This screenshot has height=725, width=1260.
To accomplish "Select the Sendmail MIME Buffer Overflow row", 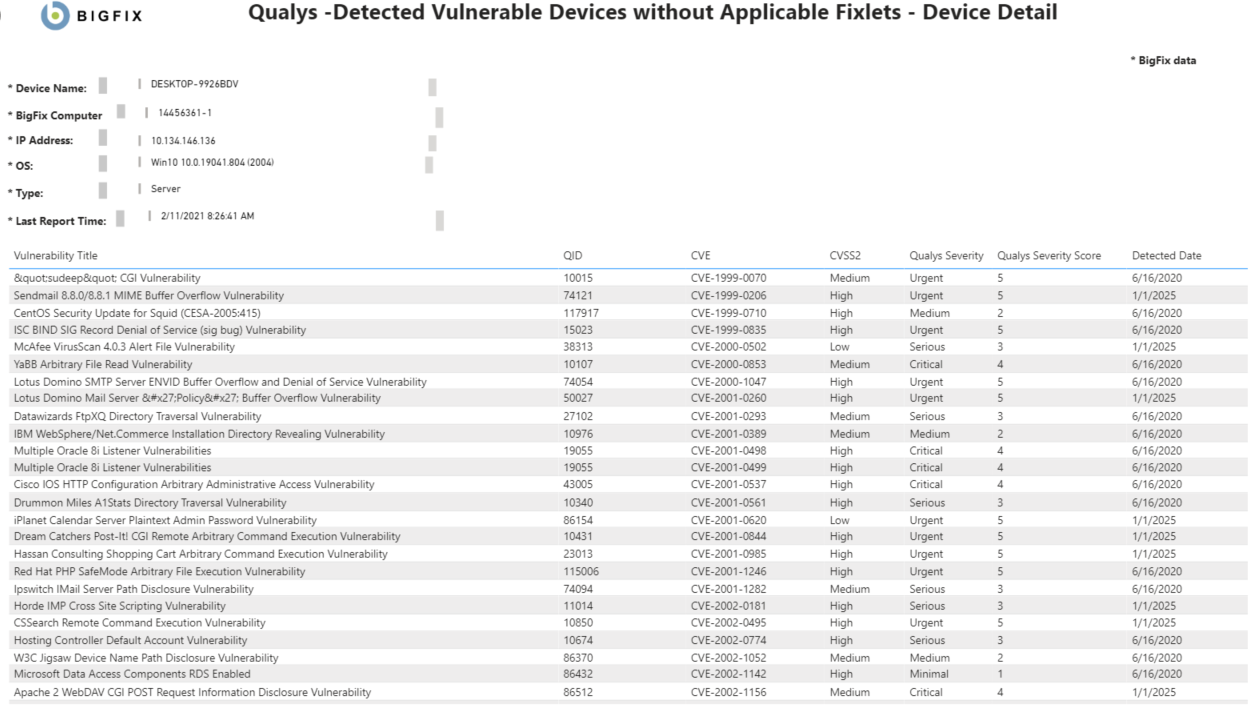I will coord(149,296).
